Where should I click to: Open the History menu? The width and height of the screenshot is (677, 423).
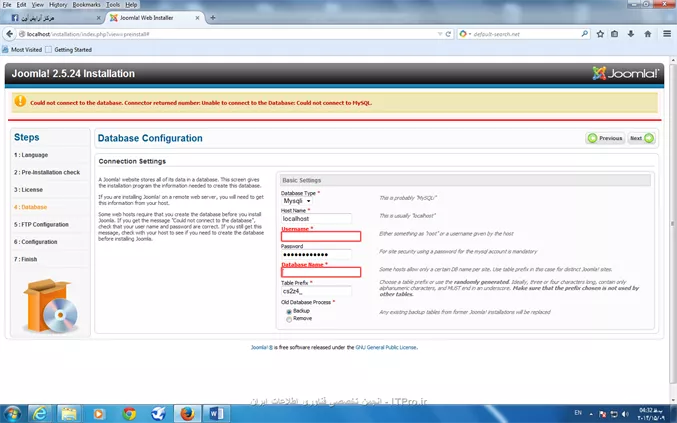pyautogui.click(x=58, y=5)
